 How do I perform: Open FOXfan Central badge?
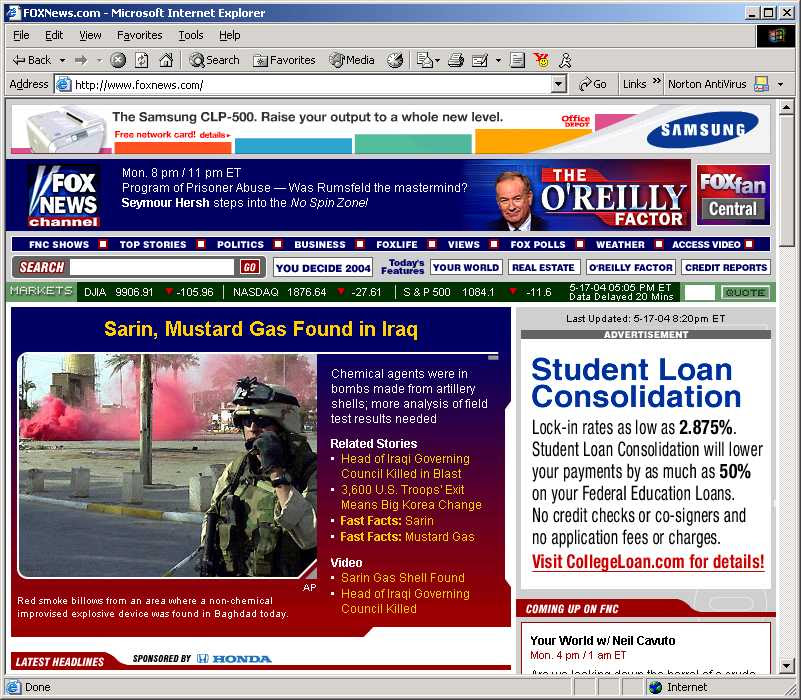point(733,195)
